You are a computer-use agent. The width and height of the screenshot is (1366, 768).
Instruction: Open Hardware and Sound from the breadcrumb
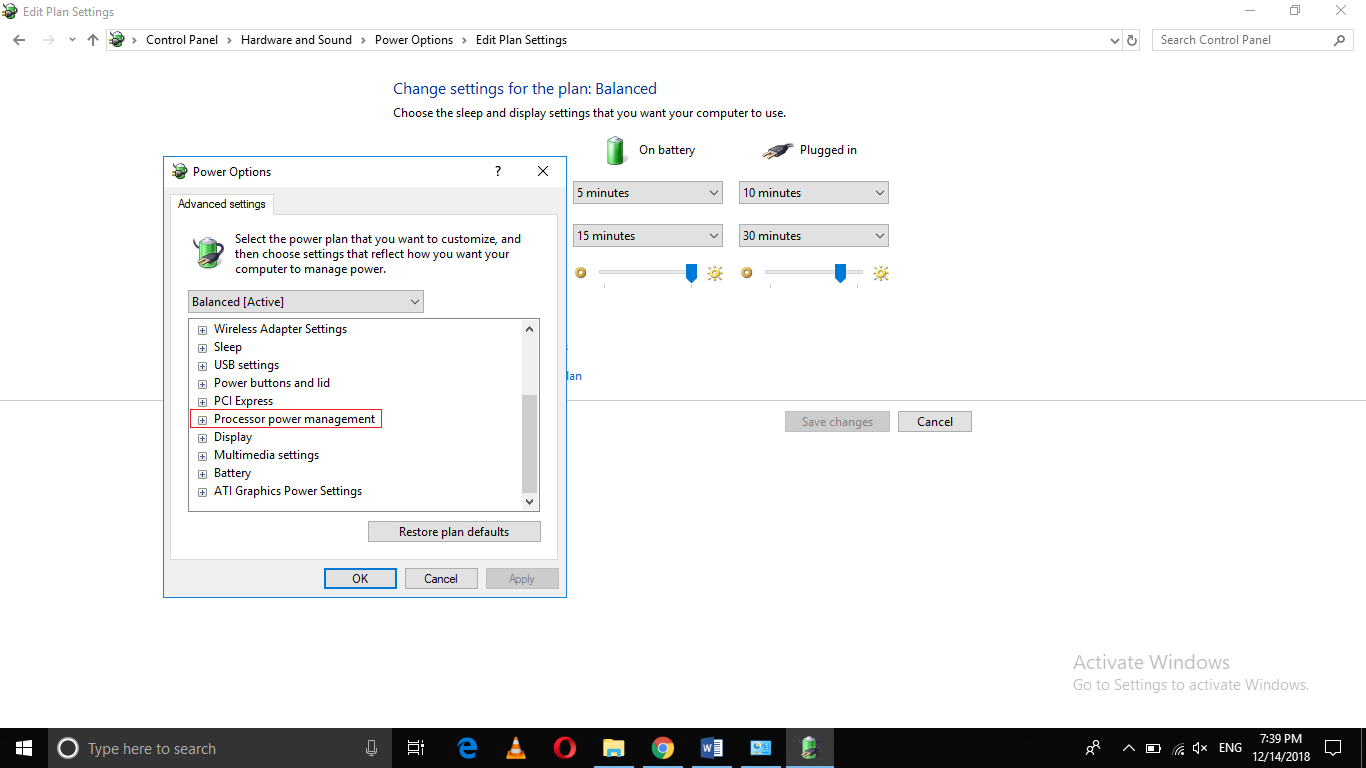point(296,40)
